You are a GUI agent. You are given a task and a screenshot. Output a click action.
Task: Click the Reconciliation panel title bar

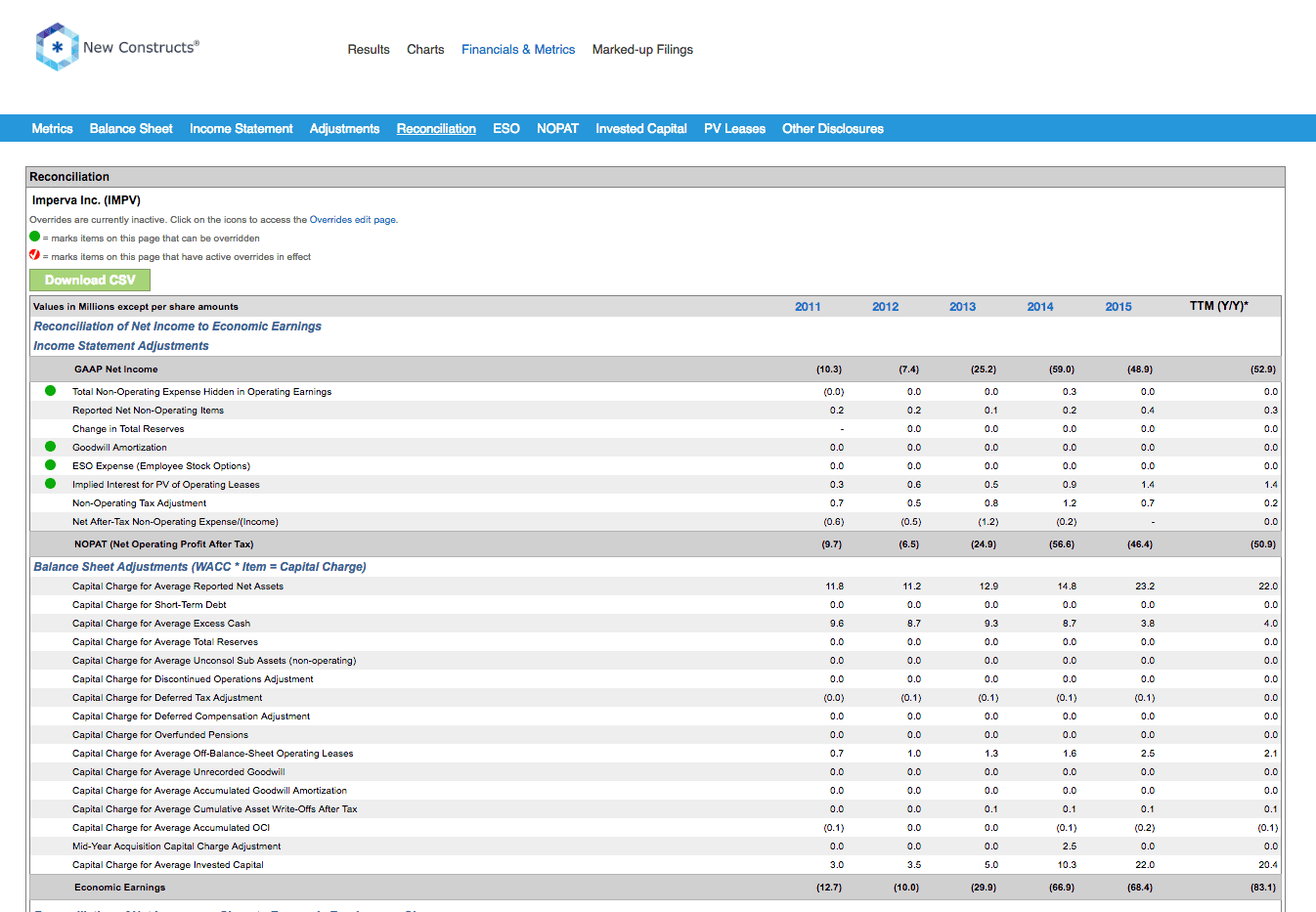pyautogui.click(x=655, y=177)
